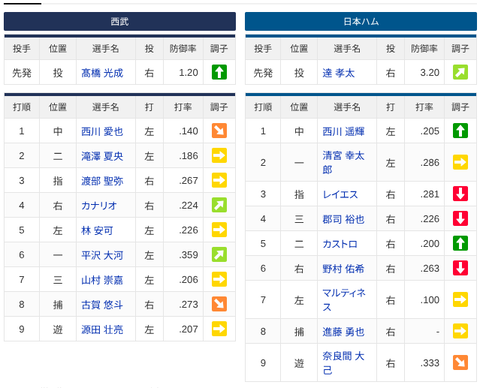Click the 日本ハム team header bar
The height and width of the screenshot is (388, 480).
361,21
